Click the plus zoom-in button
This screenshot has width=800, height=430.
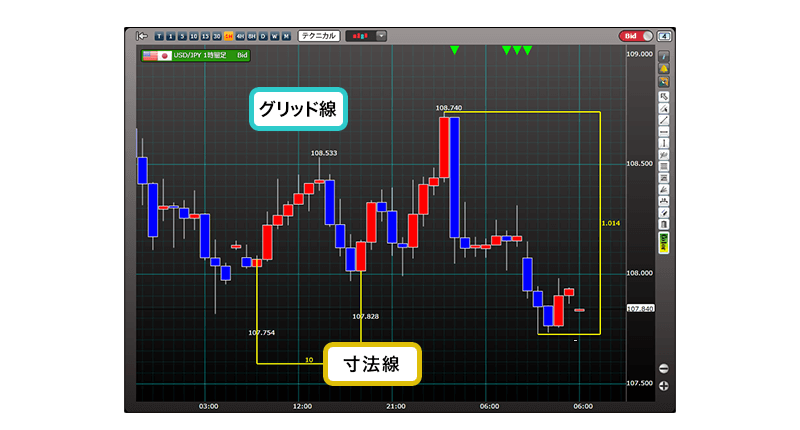(664, 386)
